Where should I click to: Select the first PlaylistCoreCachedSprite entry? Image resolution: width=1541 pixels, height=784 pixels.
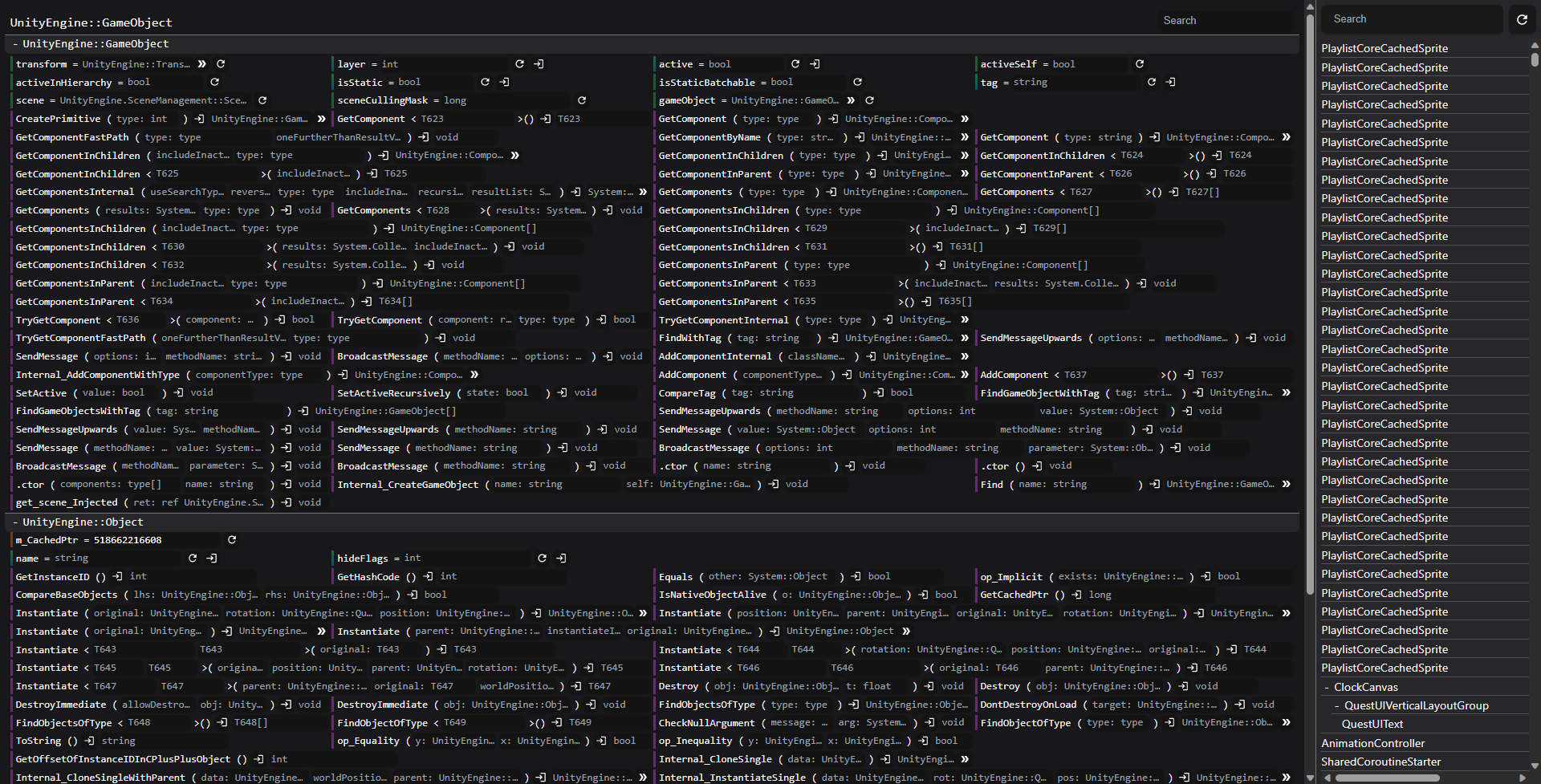tap(1384, 48)
